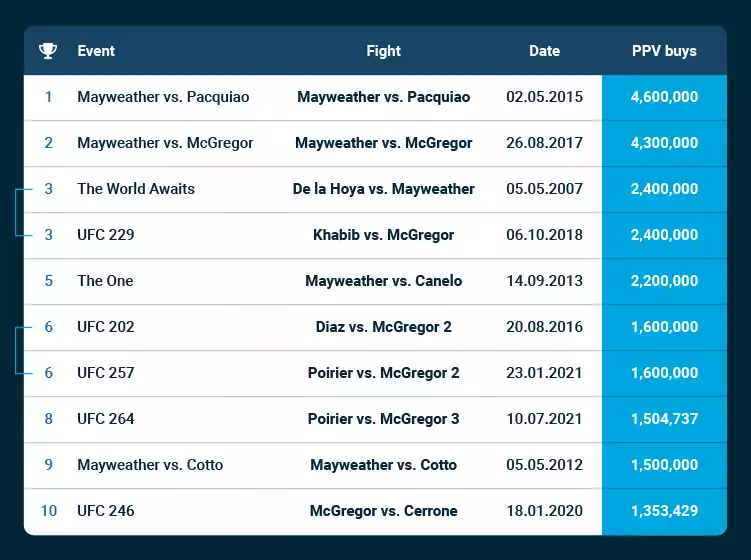Image resolution: width=751 pixels, height=560 pixels.
Task: Click the date 05.05.2012
Action: [x=545, y=465]
